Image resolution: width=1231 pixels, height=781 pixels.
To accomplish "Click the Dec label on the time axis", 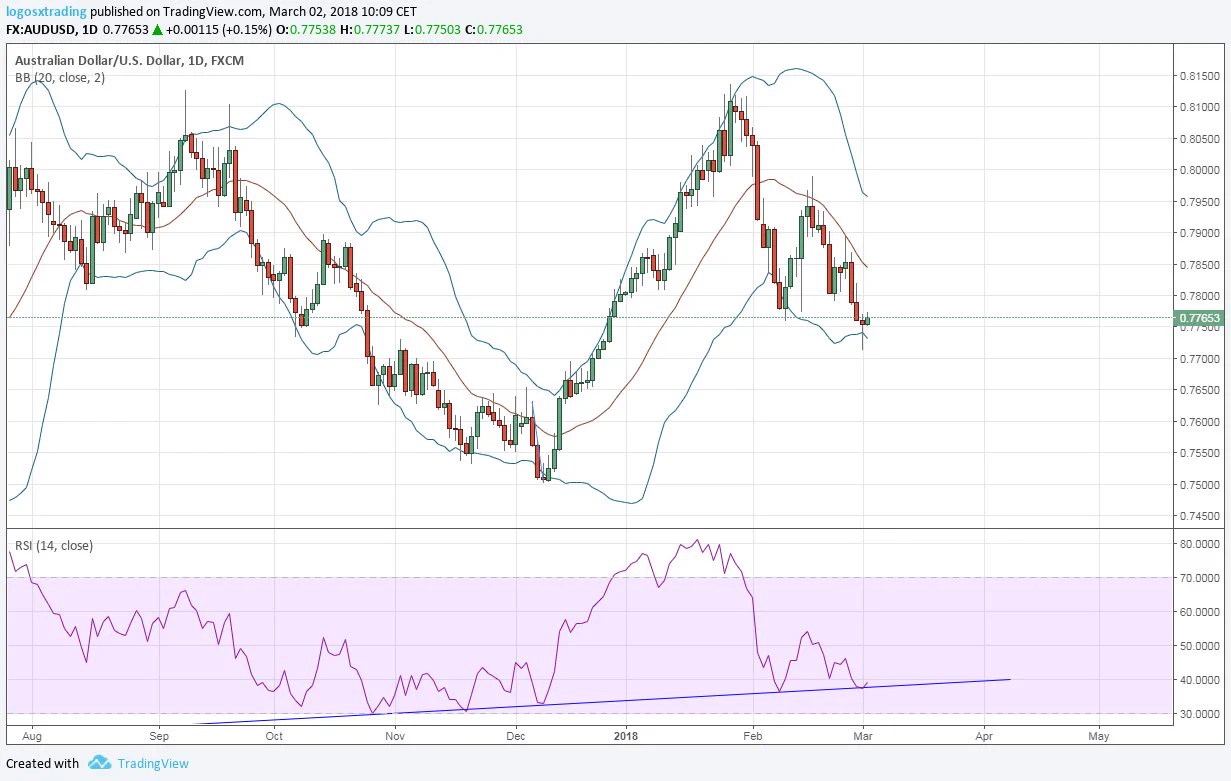I will point(516,736).
